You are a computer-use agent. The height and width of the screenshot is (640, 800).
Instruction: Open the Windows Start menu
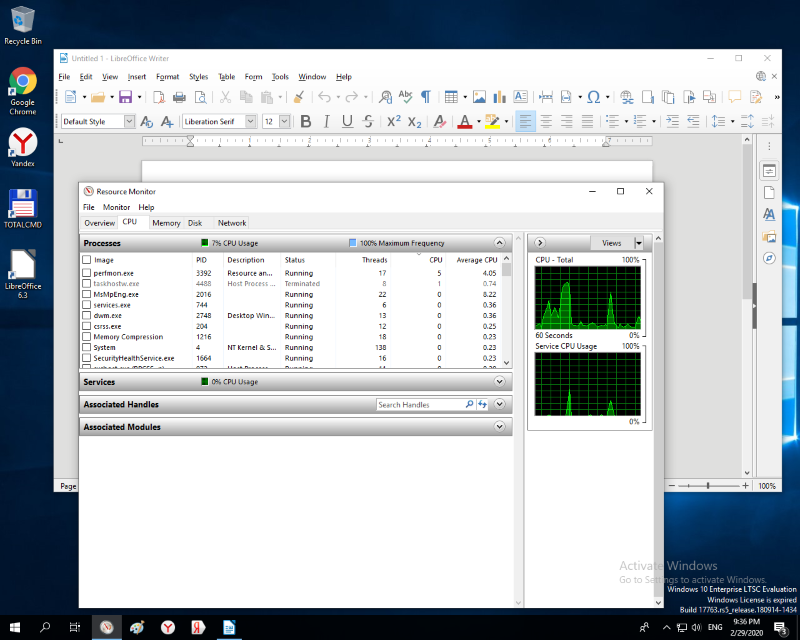15,627
